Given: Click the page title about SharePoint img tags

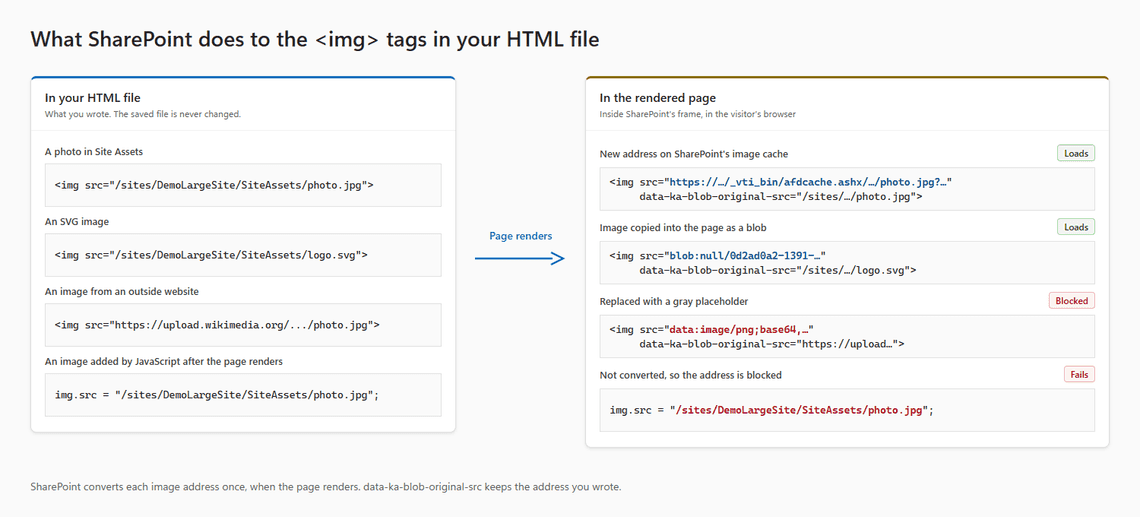Looking at the screenshot, I should [315, 39].
